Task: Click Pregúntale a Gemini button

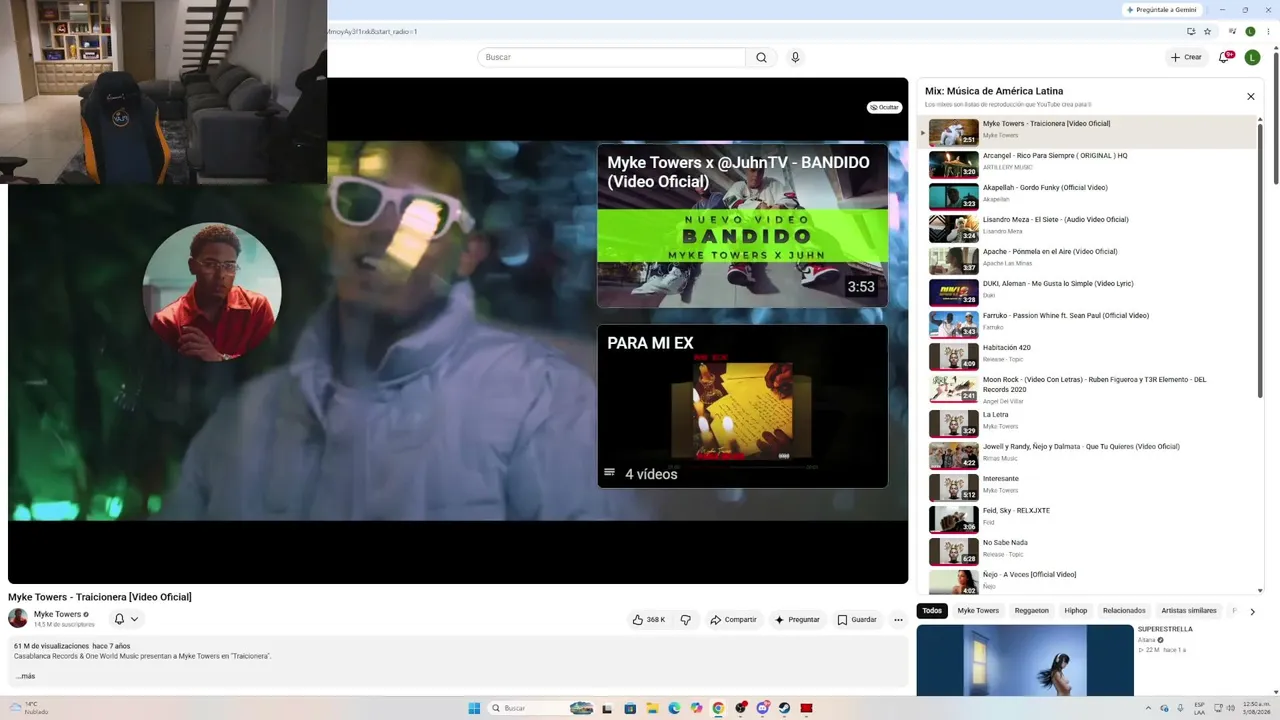Action: 1161,9
